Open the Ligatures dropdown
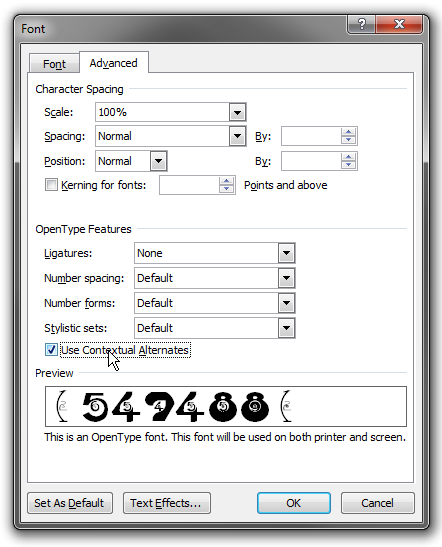442x547 pixels. point(286,253)
